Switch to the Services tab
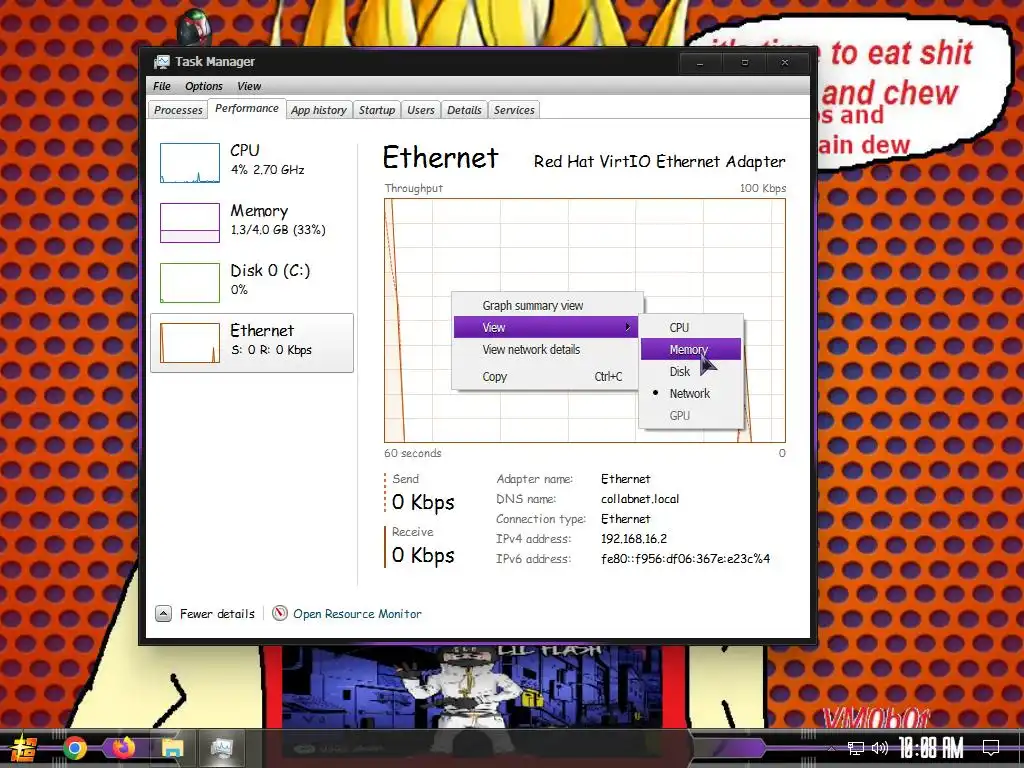 514,110
